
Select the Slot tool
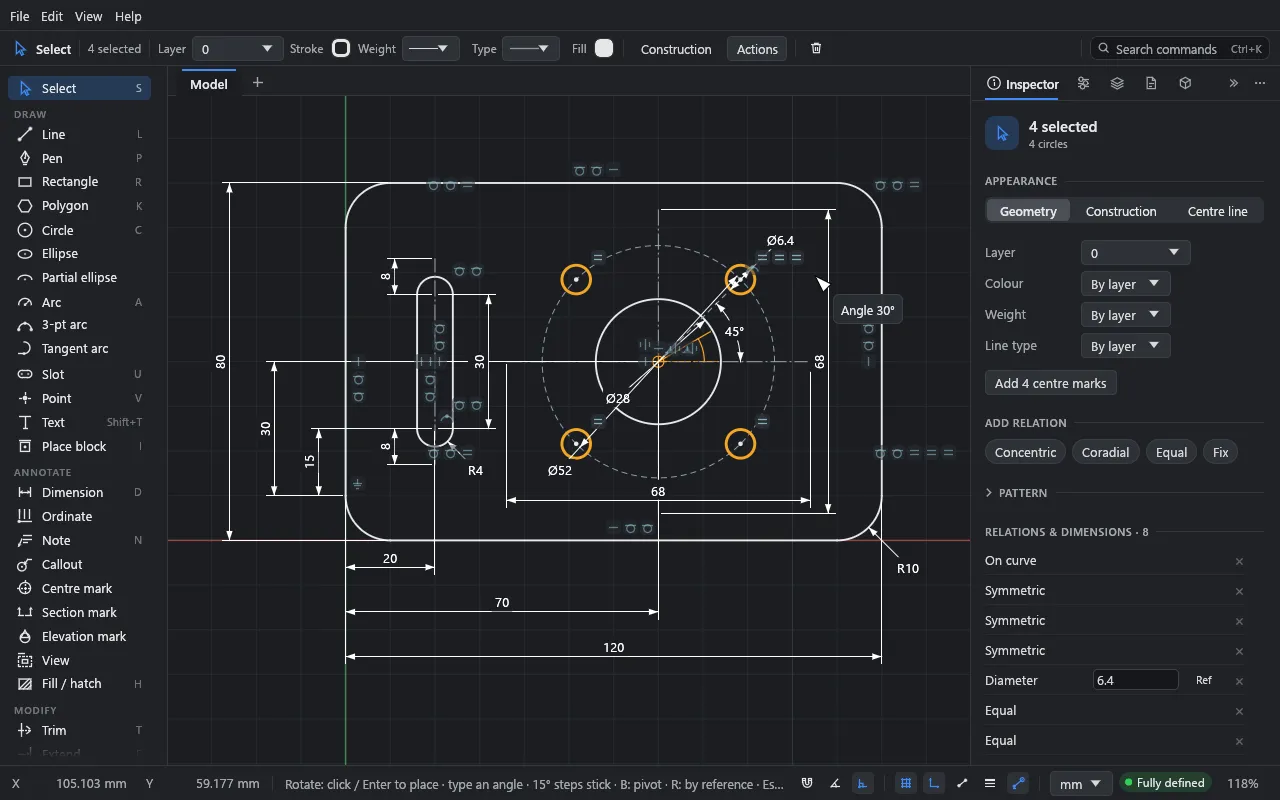(x=80, y=374)
